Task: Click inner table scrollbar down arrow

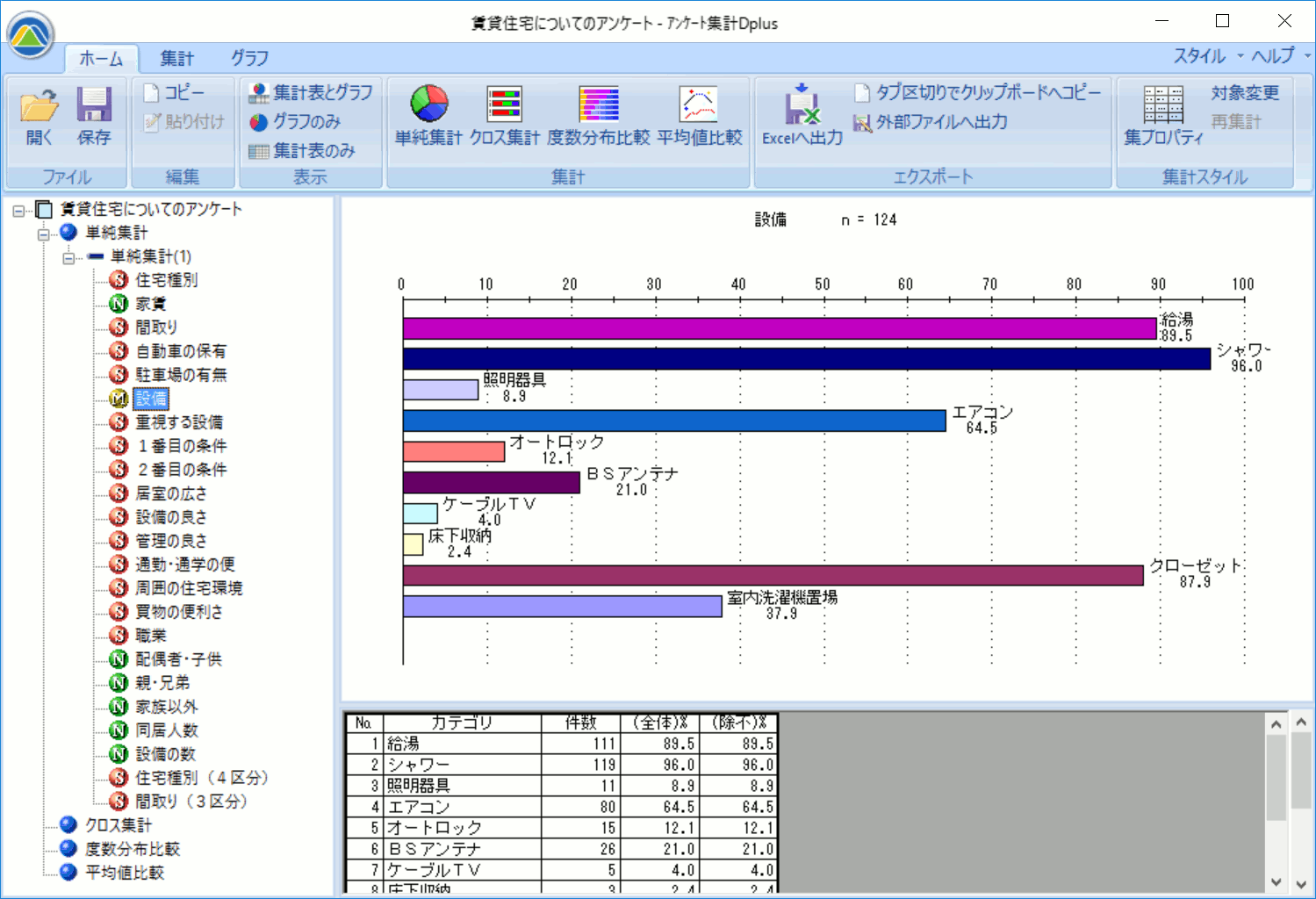Action: 1276,882
